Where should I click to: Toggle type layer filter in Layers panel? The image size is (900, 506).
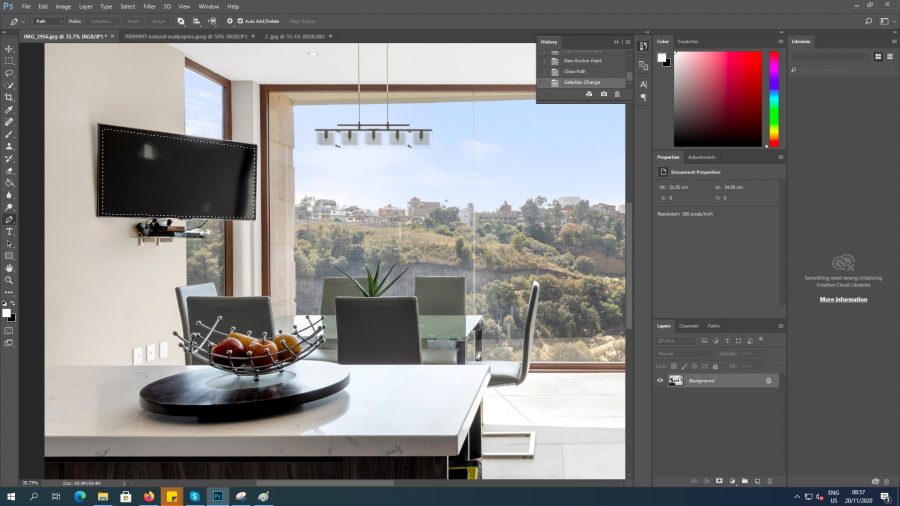pyautogui.click(x=727, y=341)
